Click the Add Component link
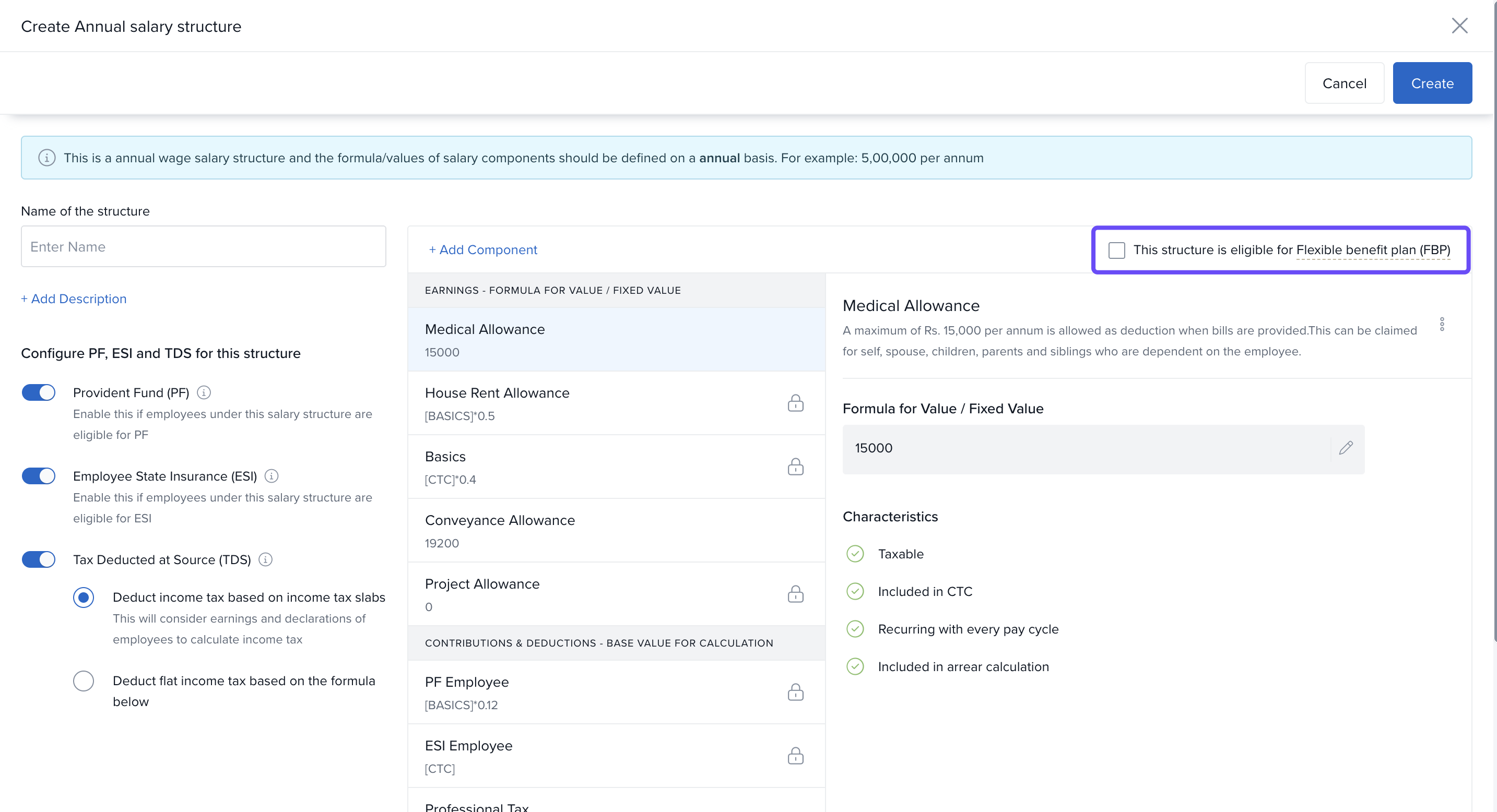This screenshot has height=812, width=1497. pos(483,250)
